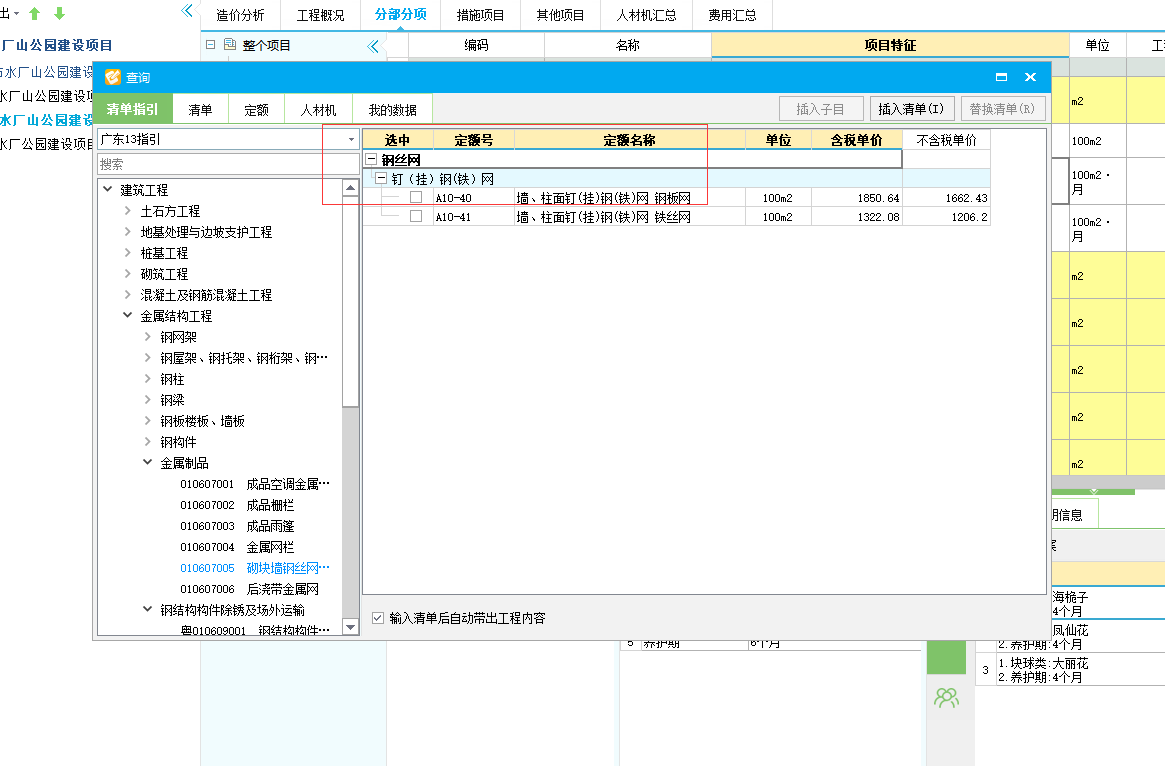Click the green people group icon
Viewport: 1165px width, 766px height.
click(x=947, y=697)
